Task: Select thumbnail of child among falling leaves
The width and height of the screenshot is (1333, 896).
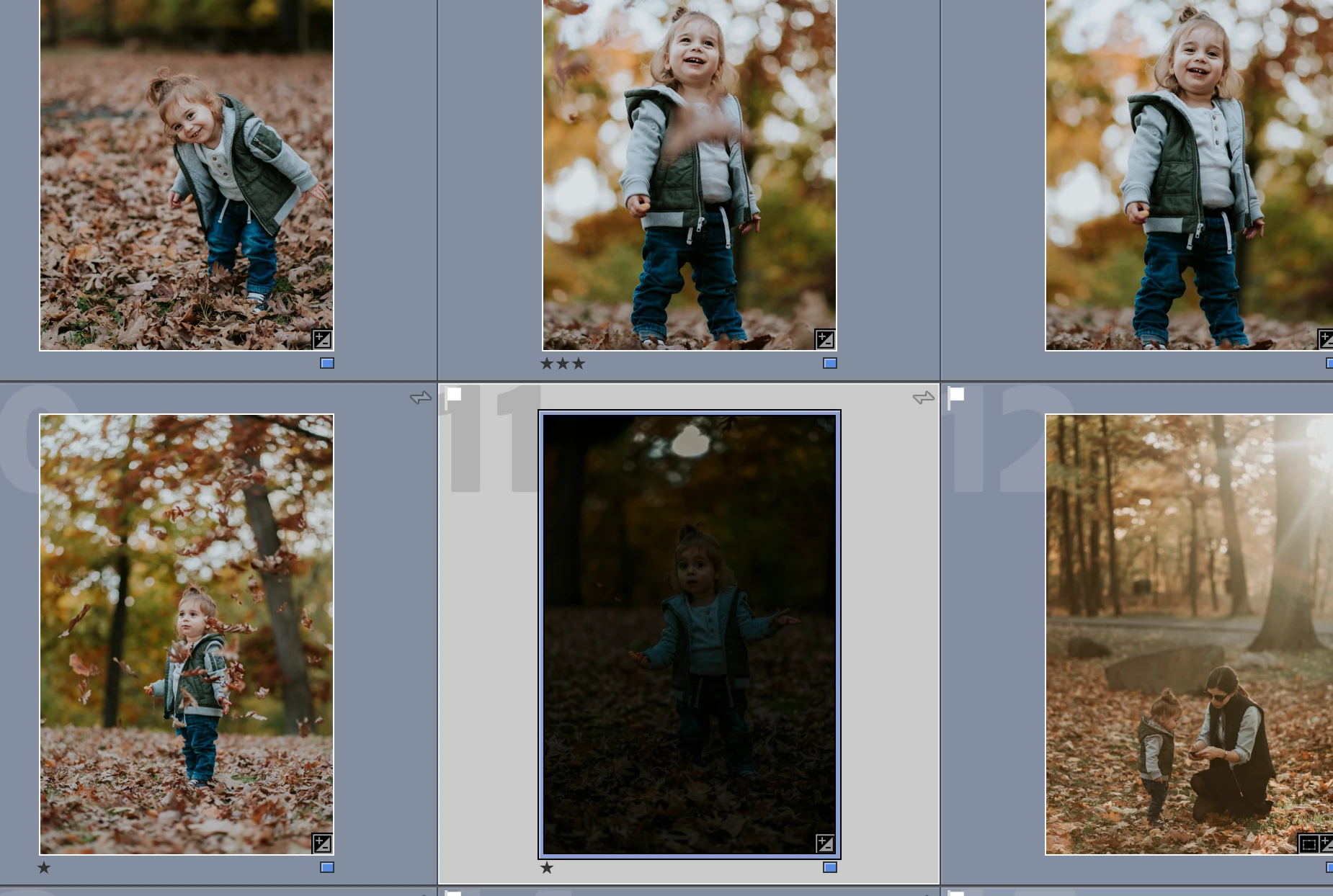Action: (187, 635)
